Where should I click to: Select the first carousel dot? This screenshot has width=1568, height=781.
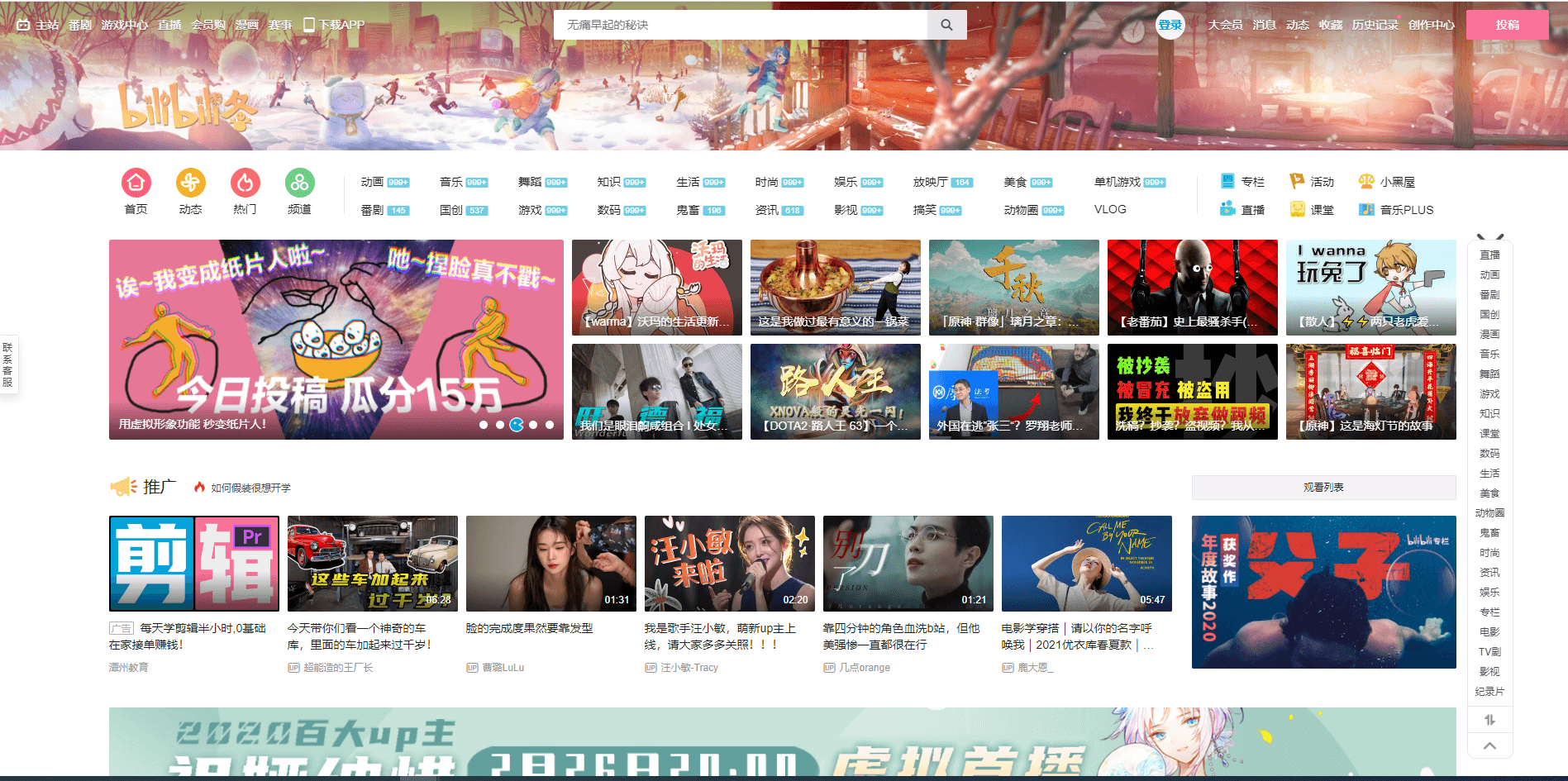(484, 425)
